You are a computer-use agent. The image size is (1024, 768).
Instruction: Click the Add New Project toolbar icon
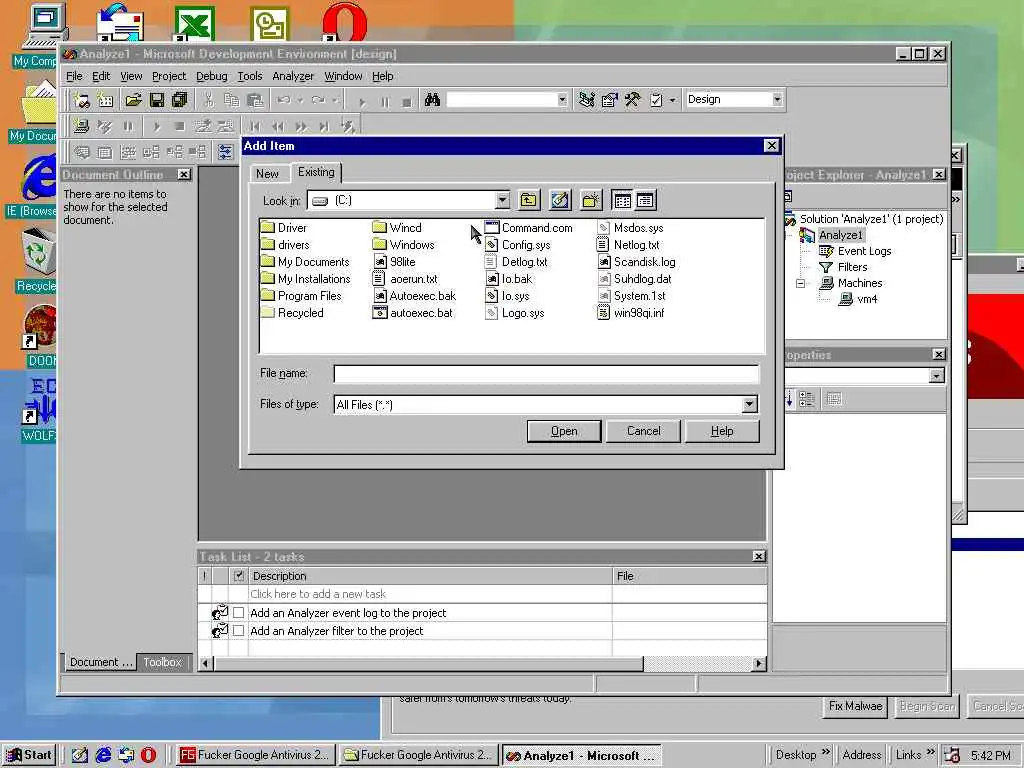click(82, 100)
